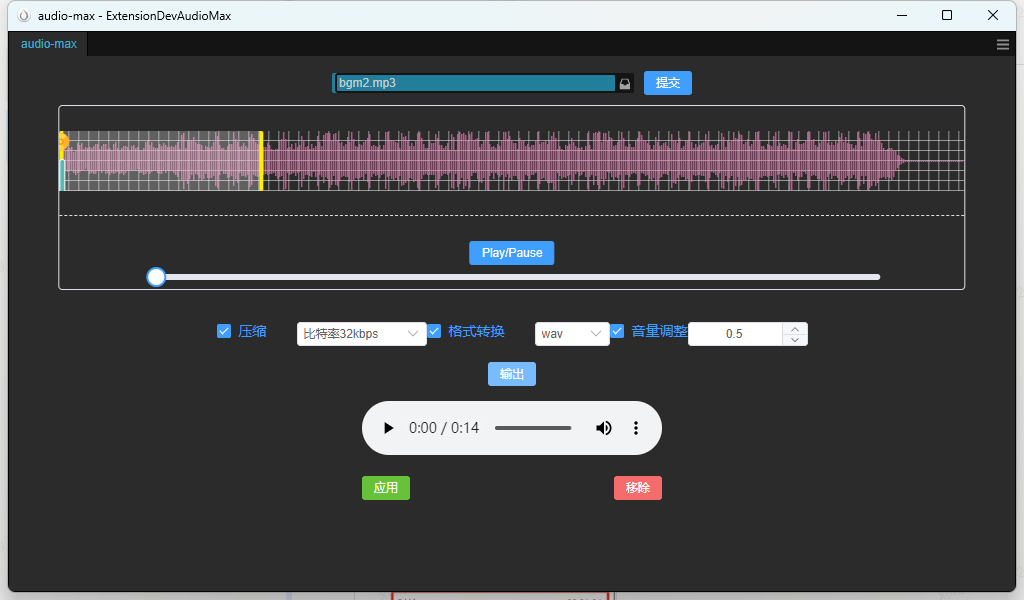Click the yellow marker on the waveform
Viewport: 1024px width, 600px height.
(x=261, y=160)
